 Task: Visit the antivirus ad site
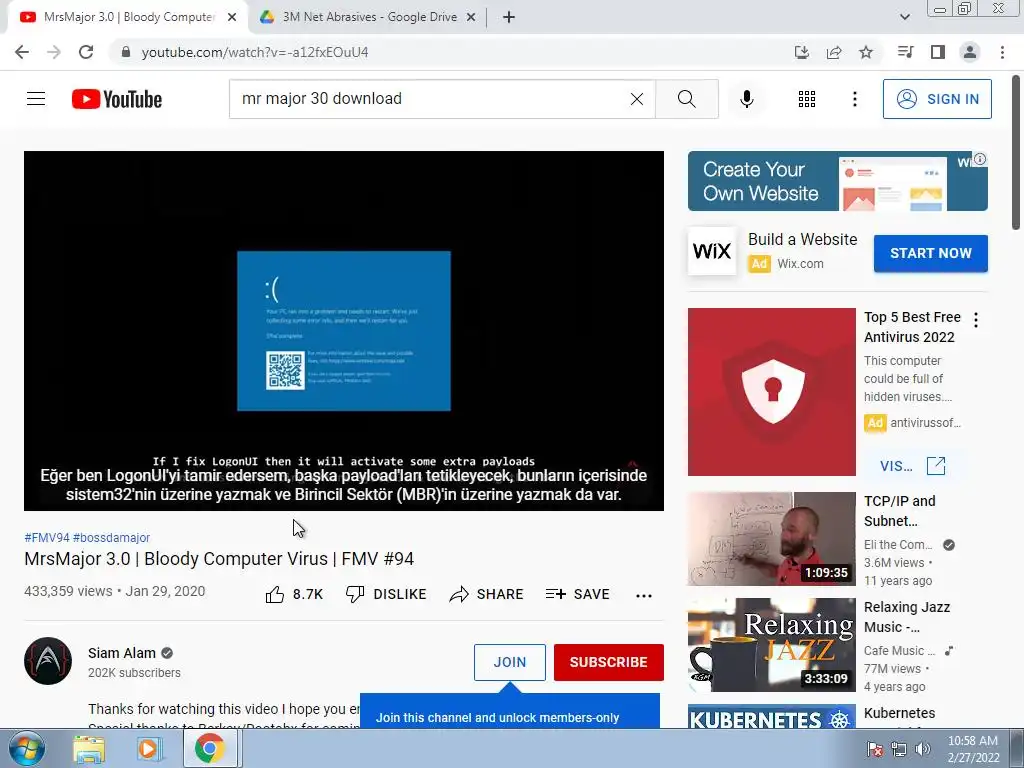click(912, 466)
